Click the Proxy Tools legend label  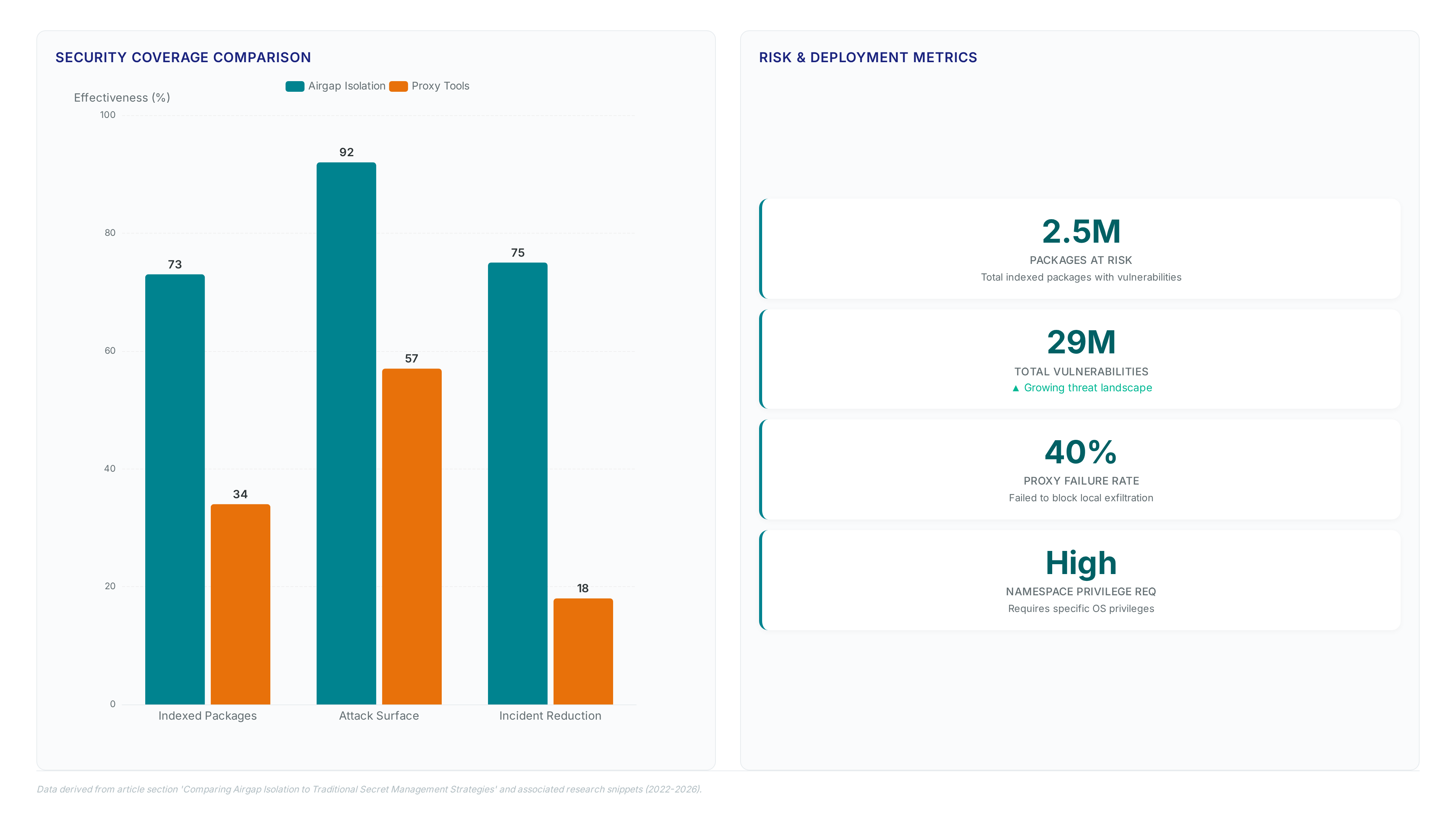click(x=440, y=86)
